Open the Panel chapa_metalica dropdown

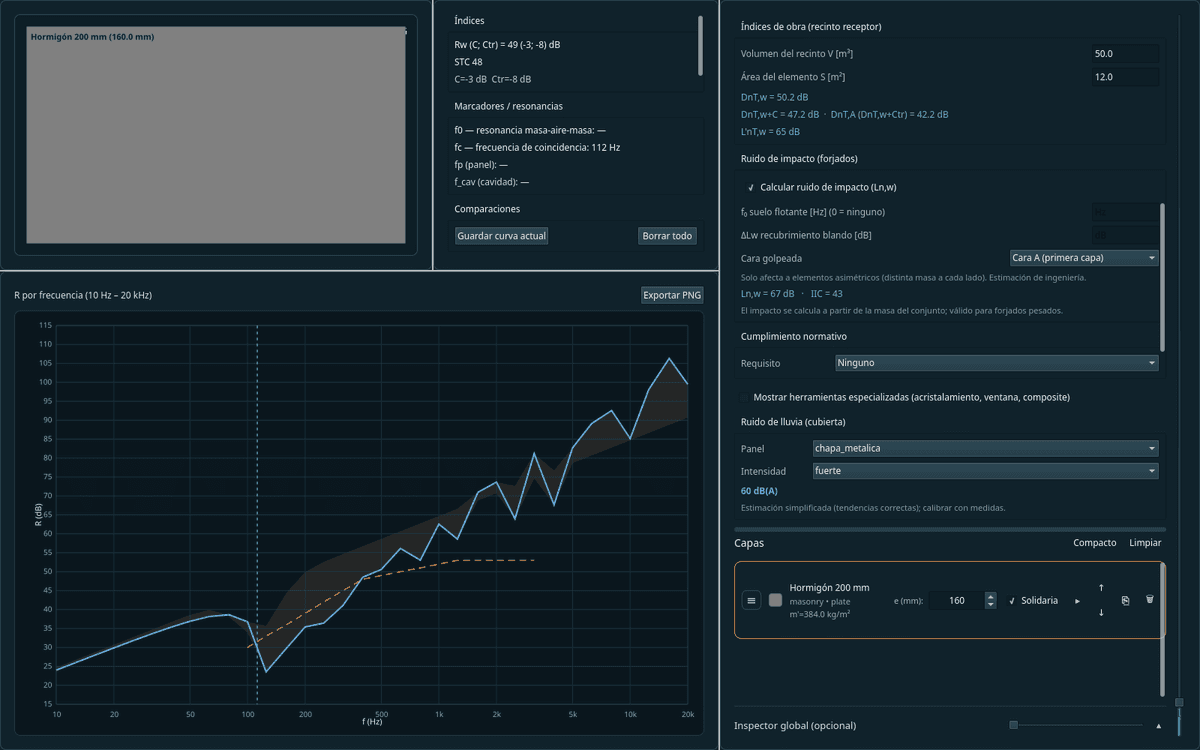pyautogui.click(x=985, y=448)
